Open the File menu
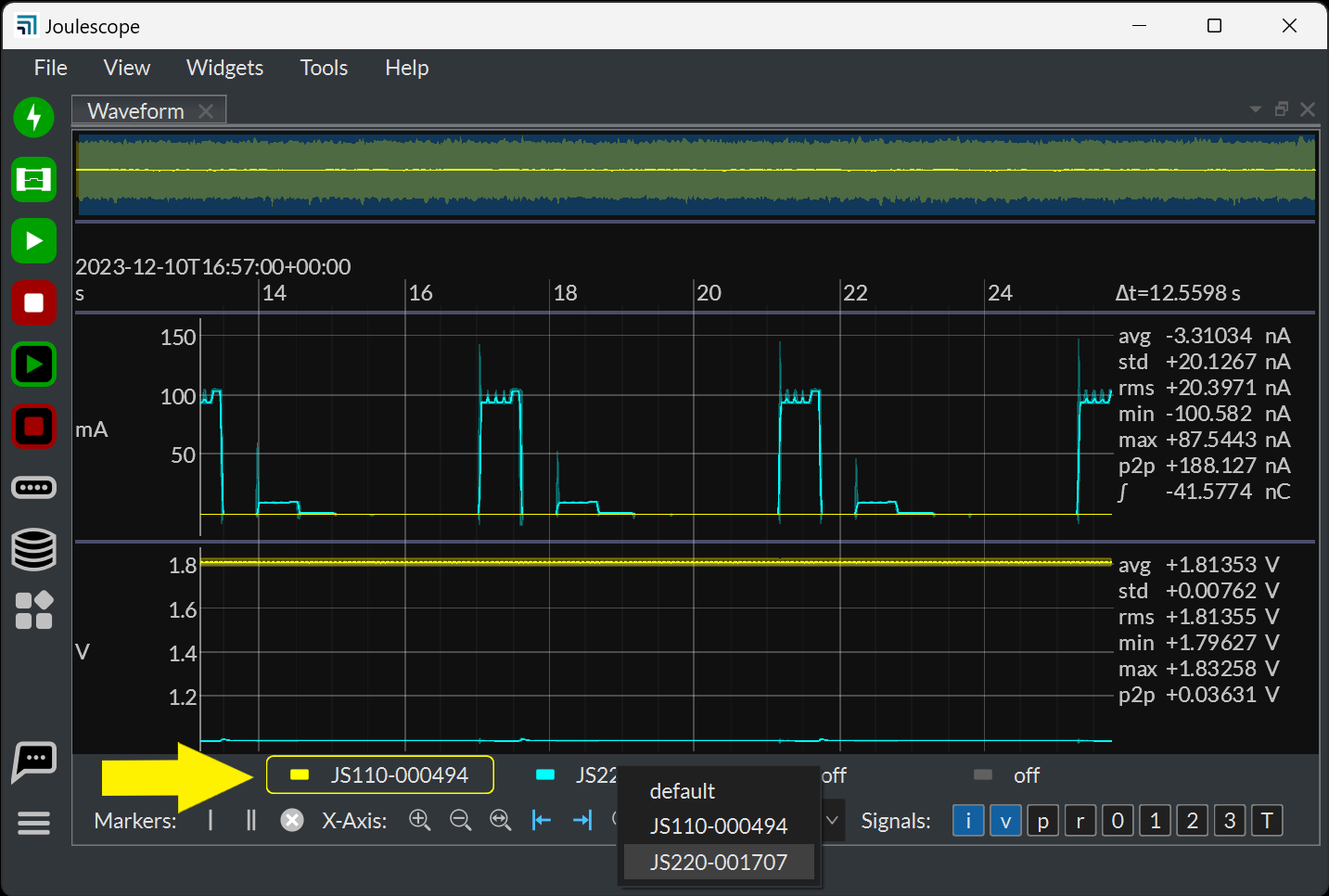 51,68
